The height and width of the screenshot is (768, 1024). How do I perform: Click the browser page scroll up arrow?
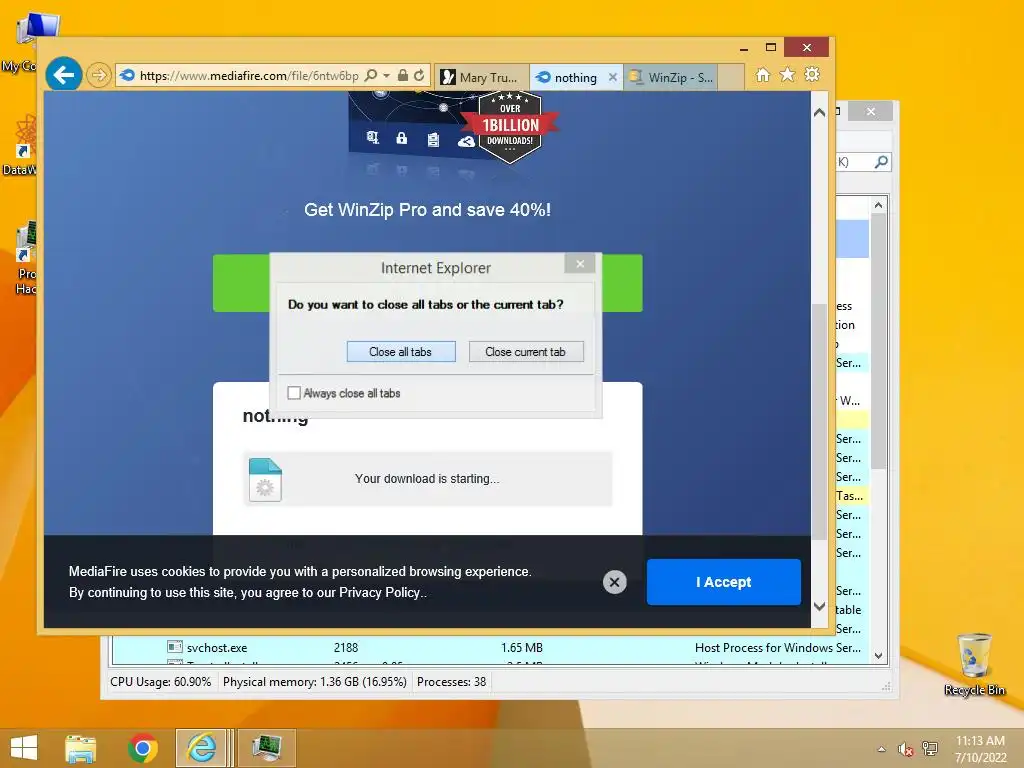pyautogui.click(x=820, y=112)
